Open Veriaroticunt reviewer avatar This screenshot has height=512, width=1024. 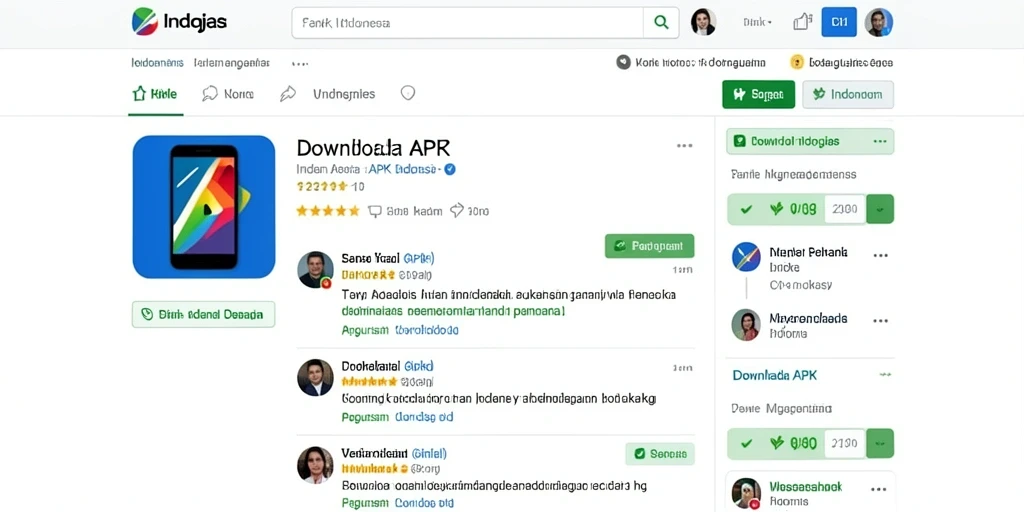pyautogui.click(x=315, y=464)
